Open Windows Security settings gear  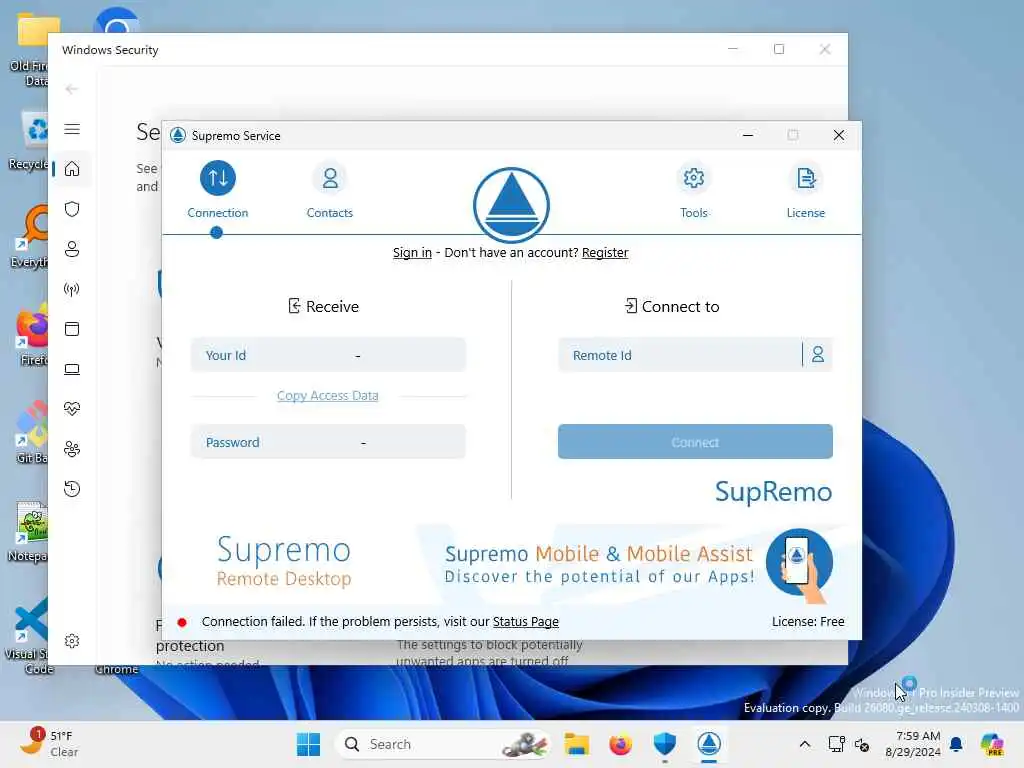(72, 641)
